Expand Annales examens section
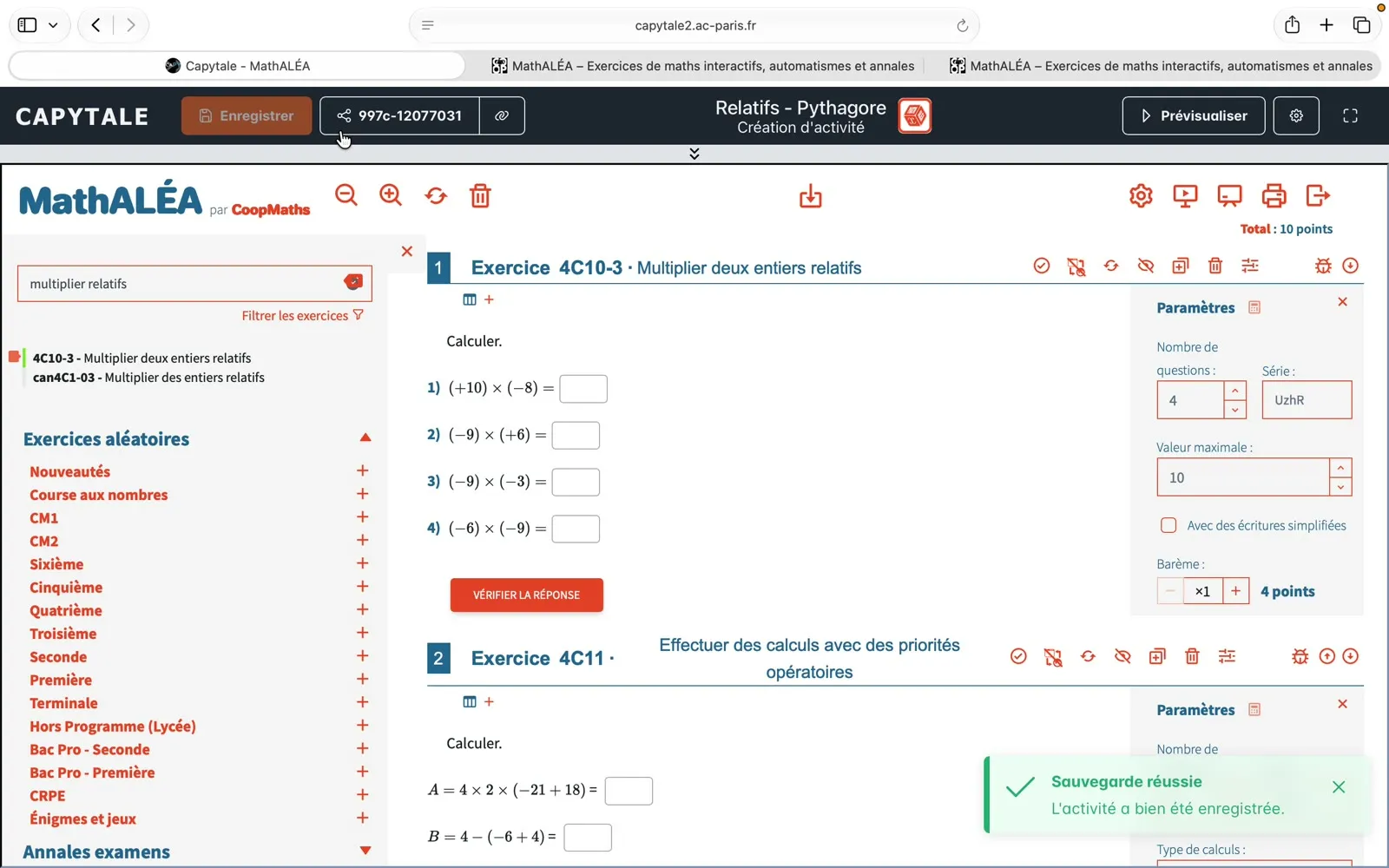 [365, 851]
